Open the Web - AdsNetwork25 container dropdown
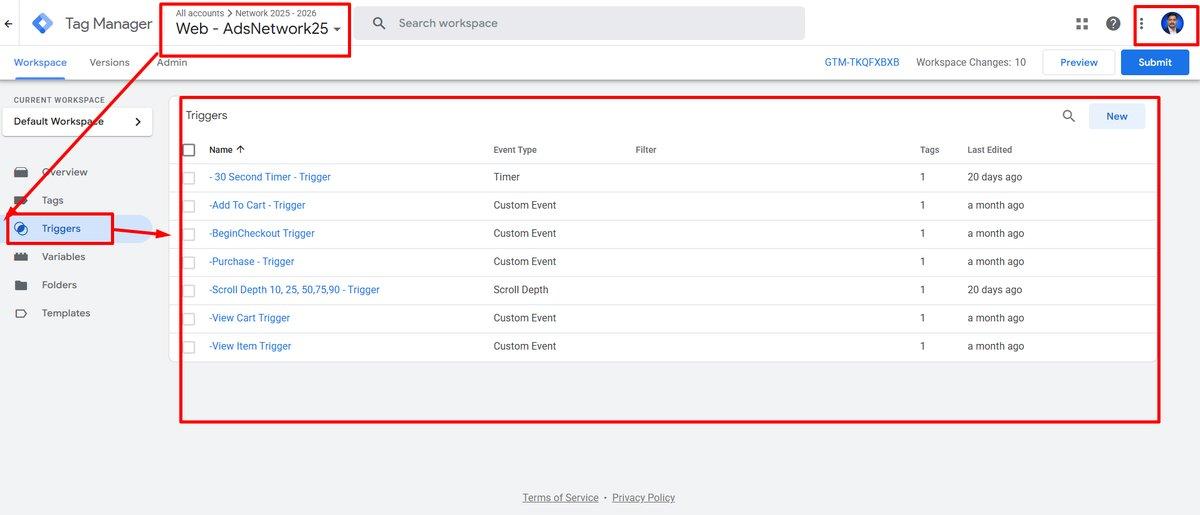This screenshot has height=515, width=1200. point(258,29)
